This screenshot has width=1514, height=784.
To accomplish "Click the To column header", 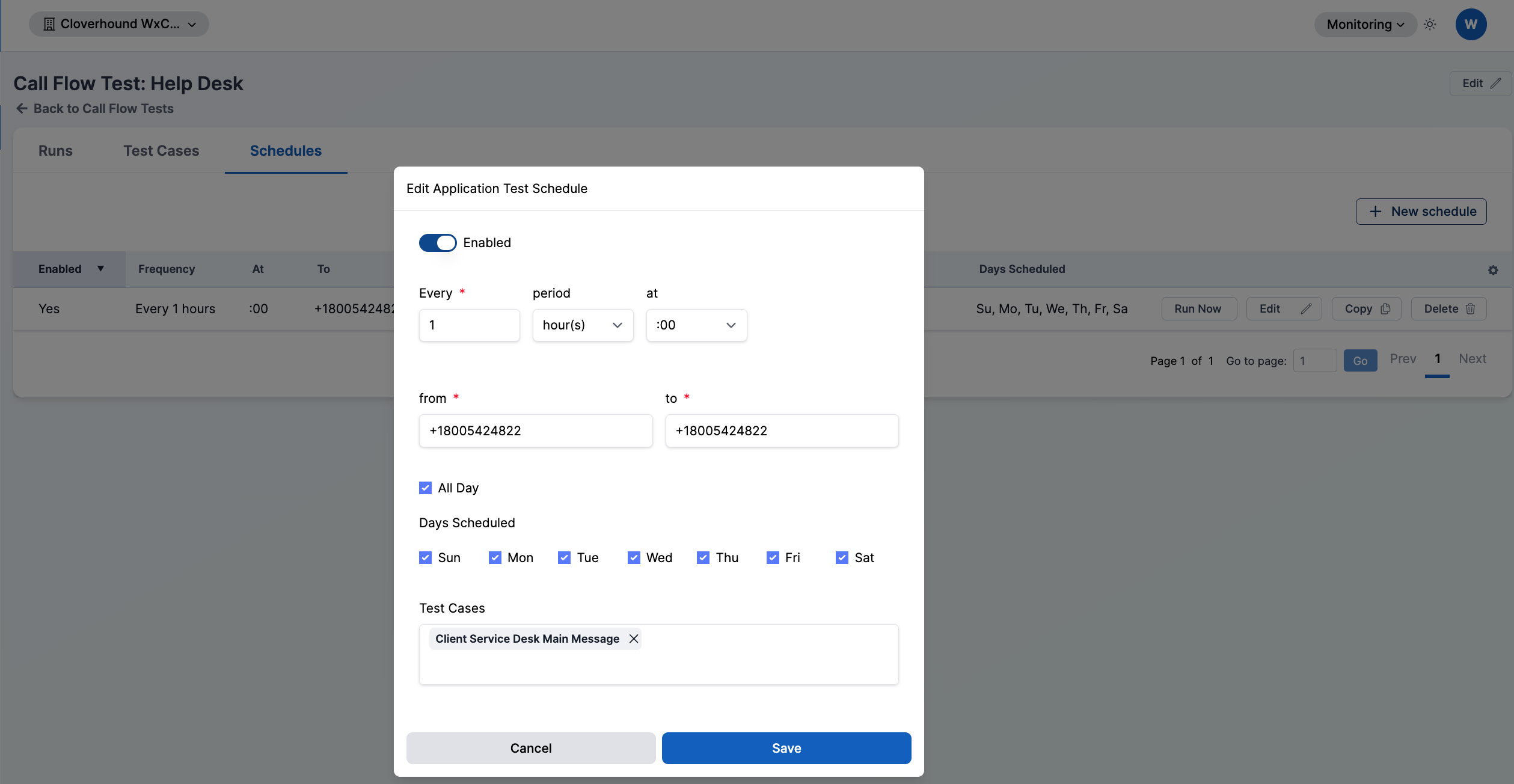I will [323, 269].
